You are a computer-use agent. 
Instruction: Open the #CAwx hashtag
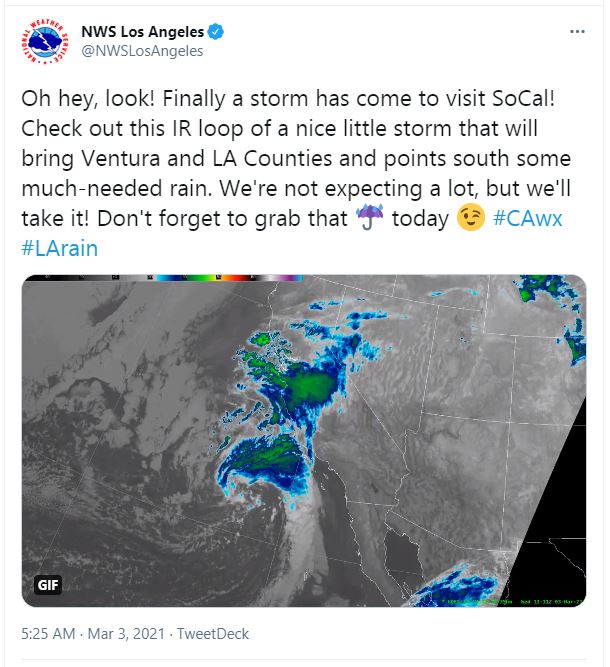click(527, 218)
